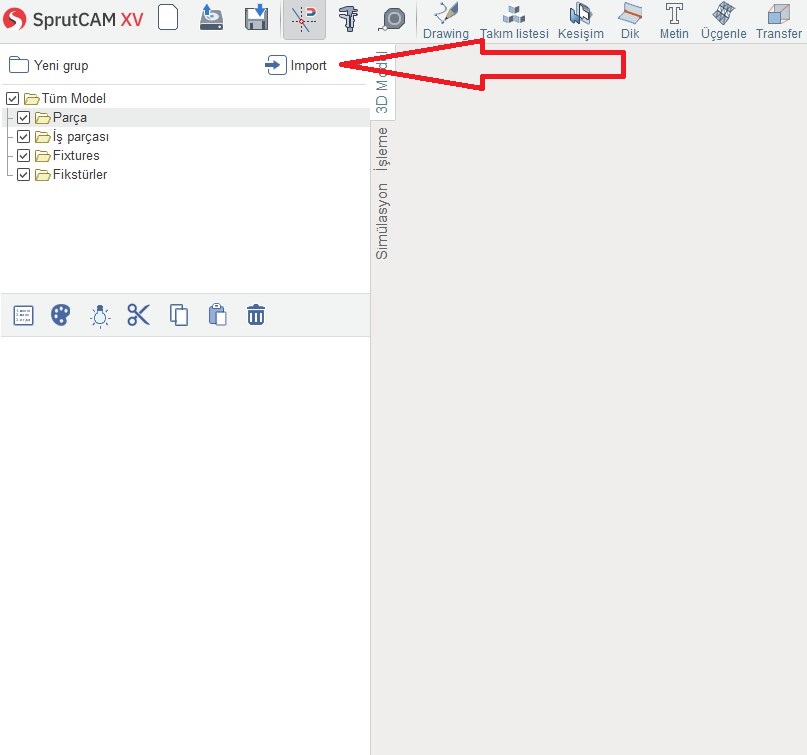Uncheck the Tüm Model checkbox
The height and width of the screenshot is (755, 807).
pyautogui.click(x=13, y=99)
